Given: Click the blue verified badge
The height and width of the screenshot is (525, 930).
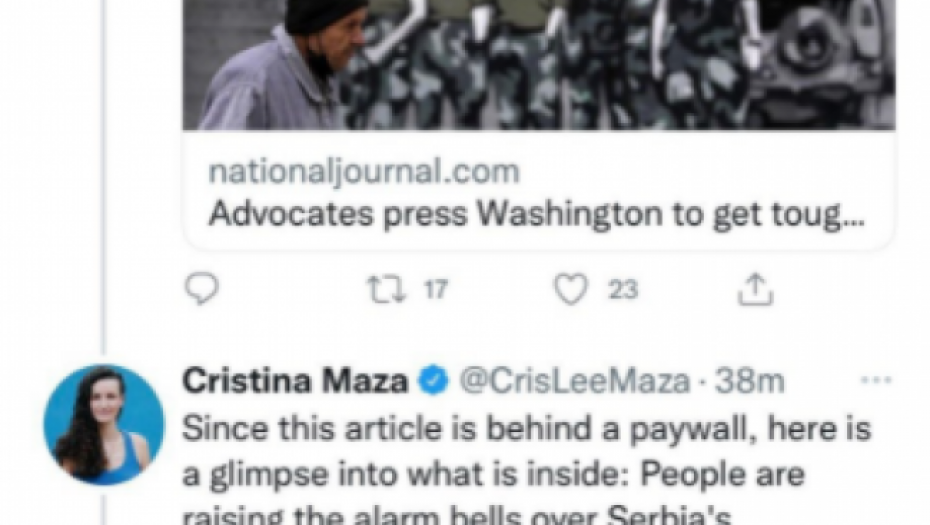Looking at the screenshot, I should coord(434,381).
